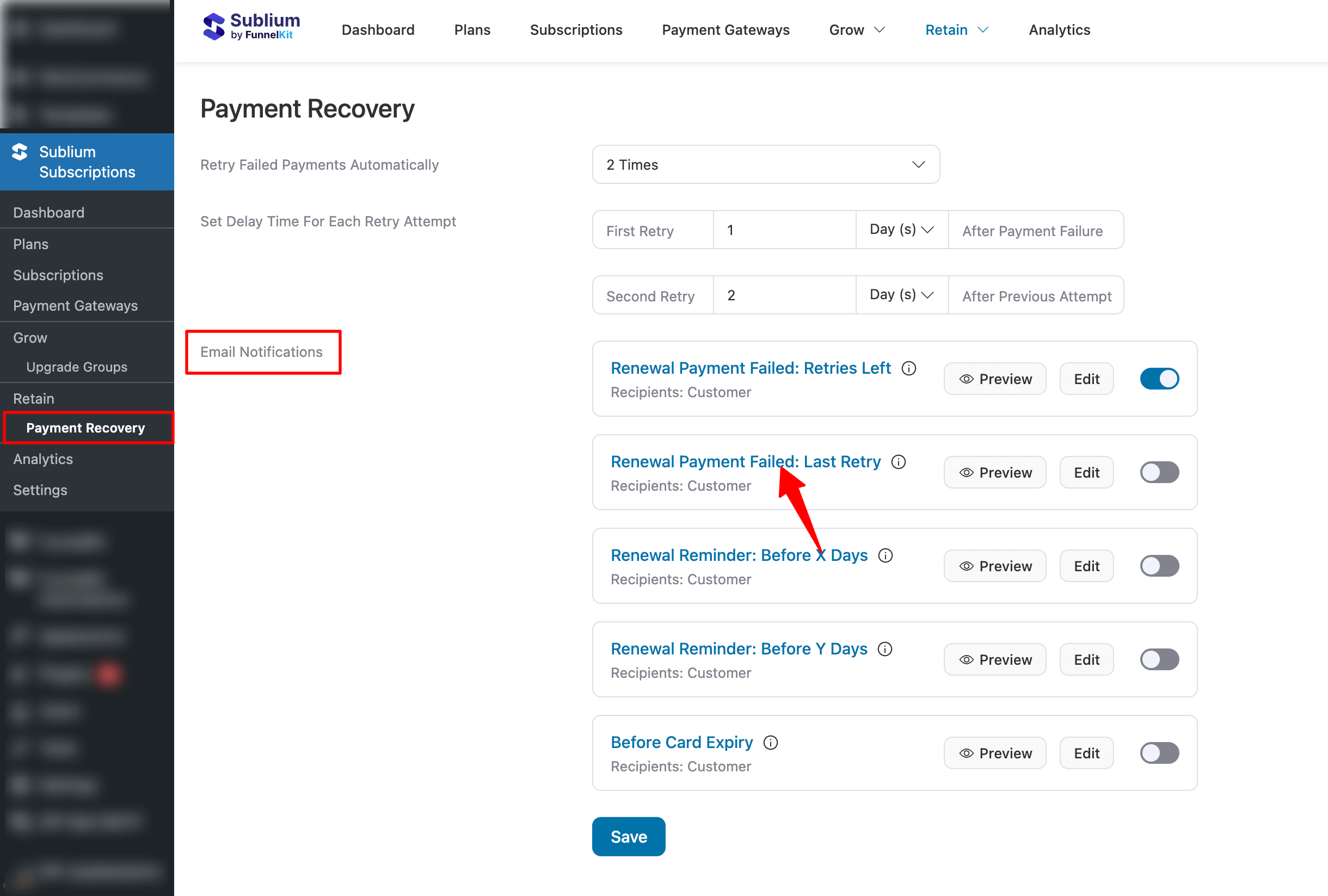Click info icon beside Renewal Payment Failed: Last Retry
The height and width of the screenshot is (896, 1328).
click(898, 462)
